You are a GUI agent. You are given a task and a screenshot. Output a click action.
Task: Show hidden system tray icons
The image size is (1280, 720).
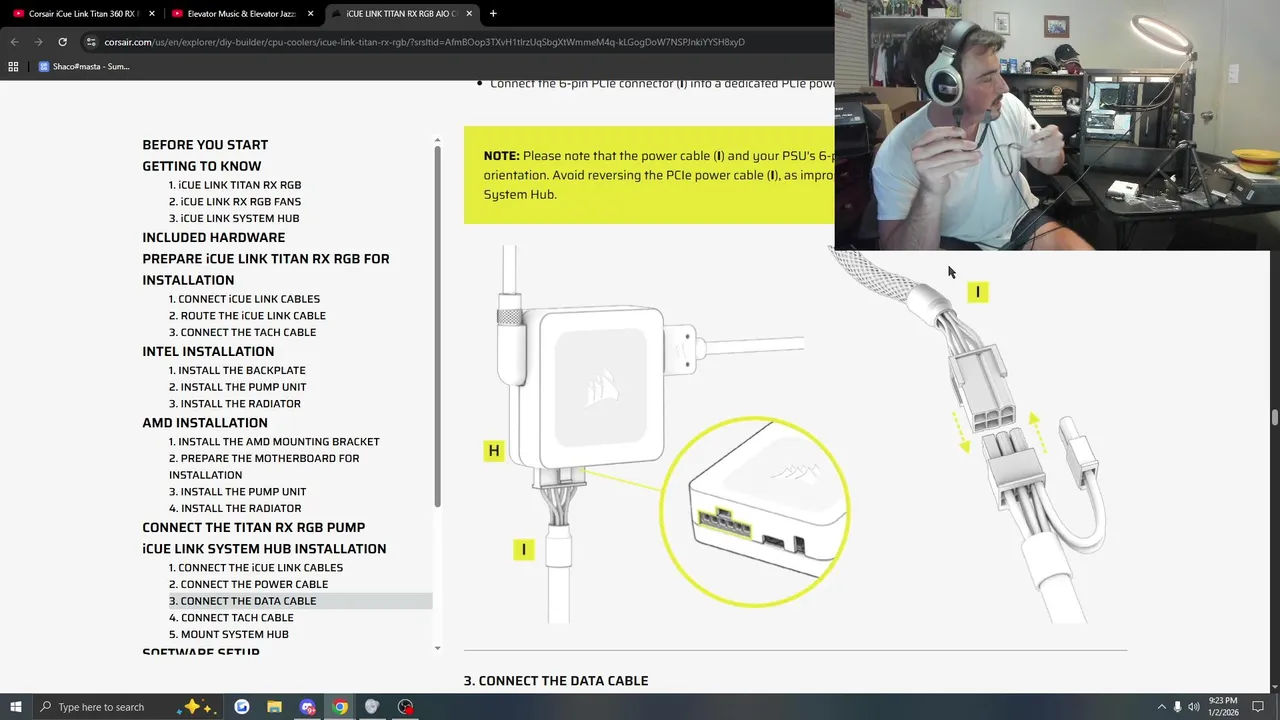pyautogui.click(x=1162, y=707)
